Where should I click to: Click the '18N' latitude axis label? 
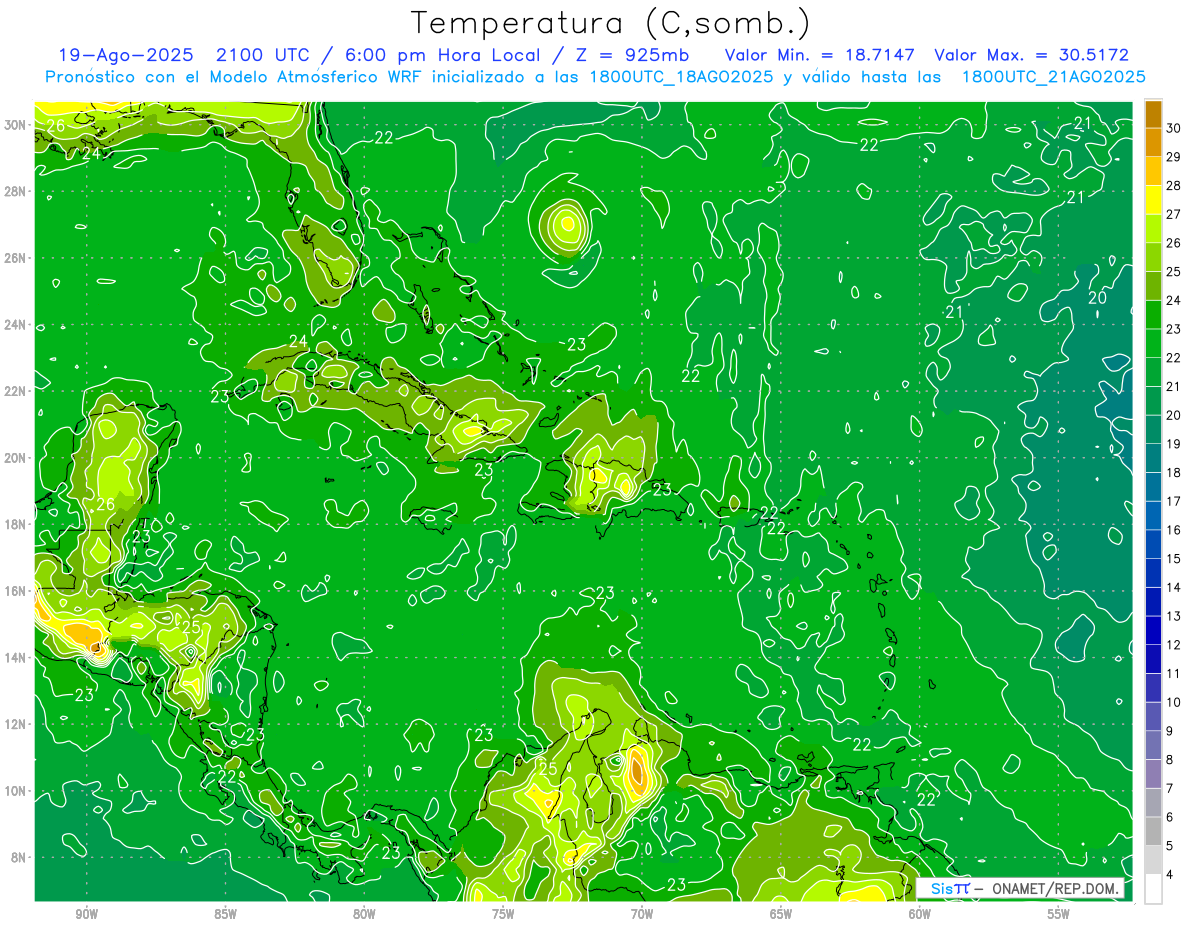click(16, 524)
